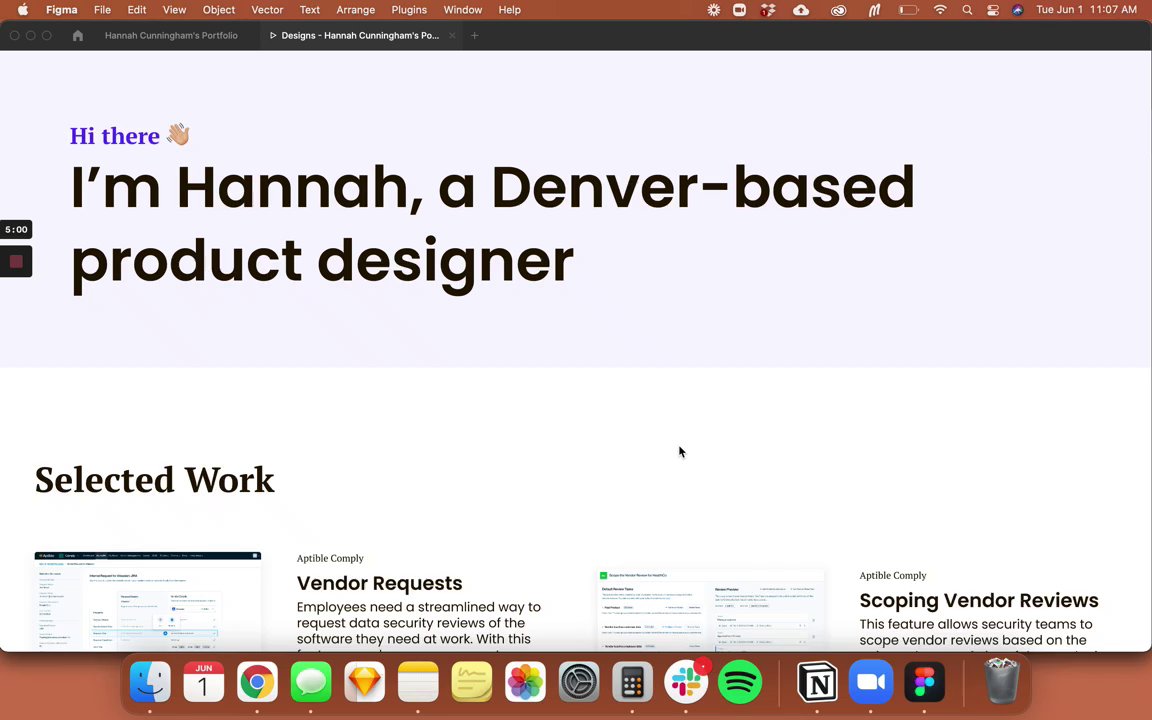Open Control Center in the menu bar

point(993,10)
